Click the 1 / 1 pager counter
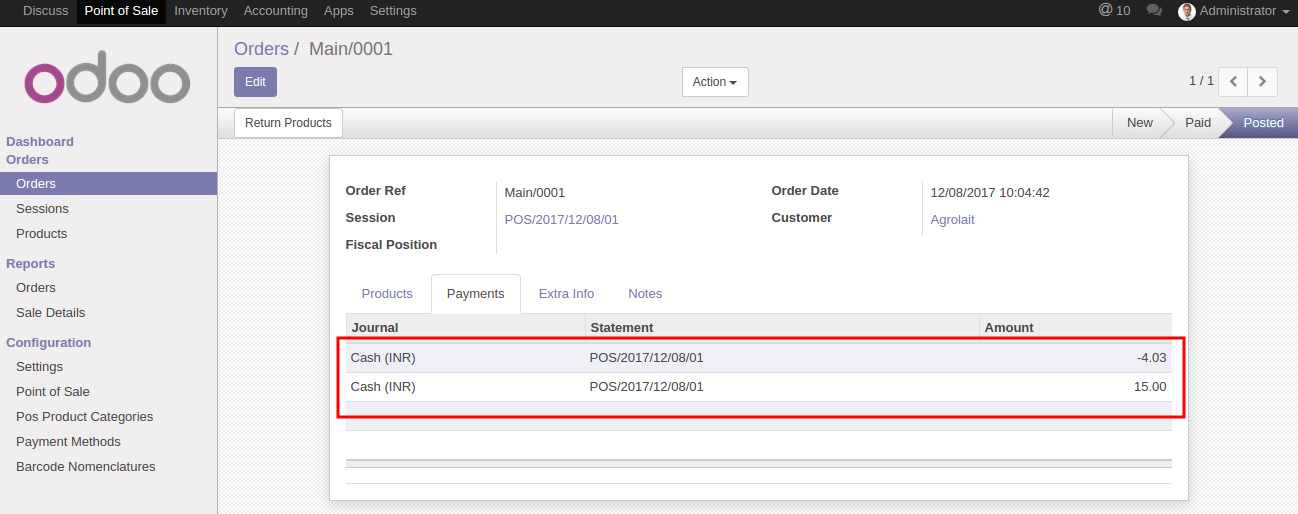This screenshot has width=1298, height=514. pyautogui.click(x=1201, y=81)
